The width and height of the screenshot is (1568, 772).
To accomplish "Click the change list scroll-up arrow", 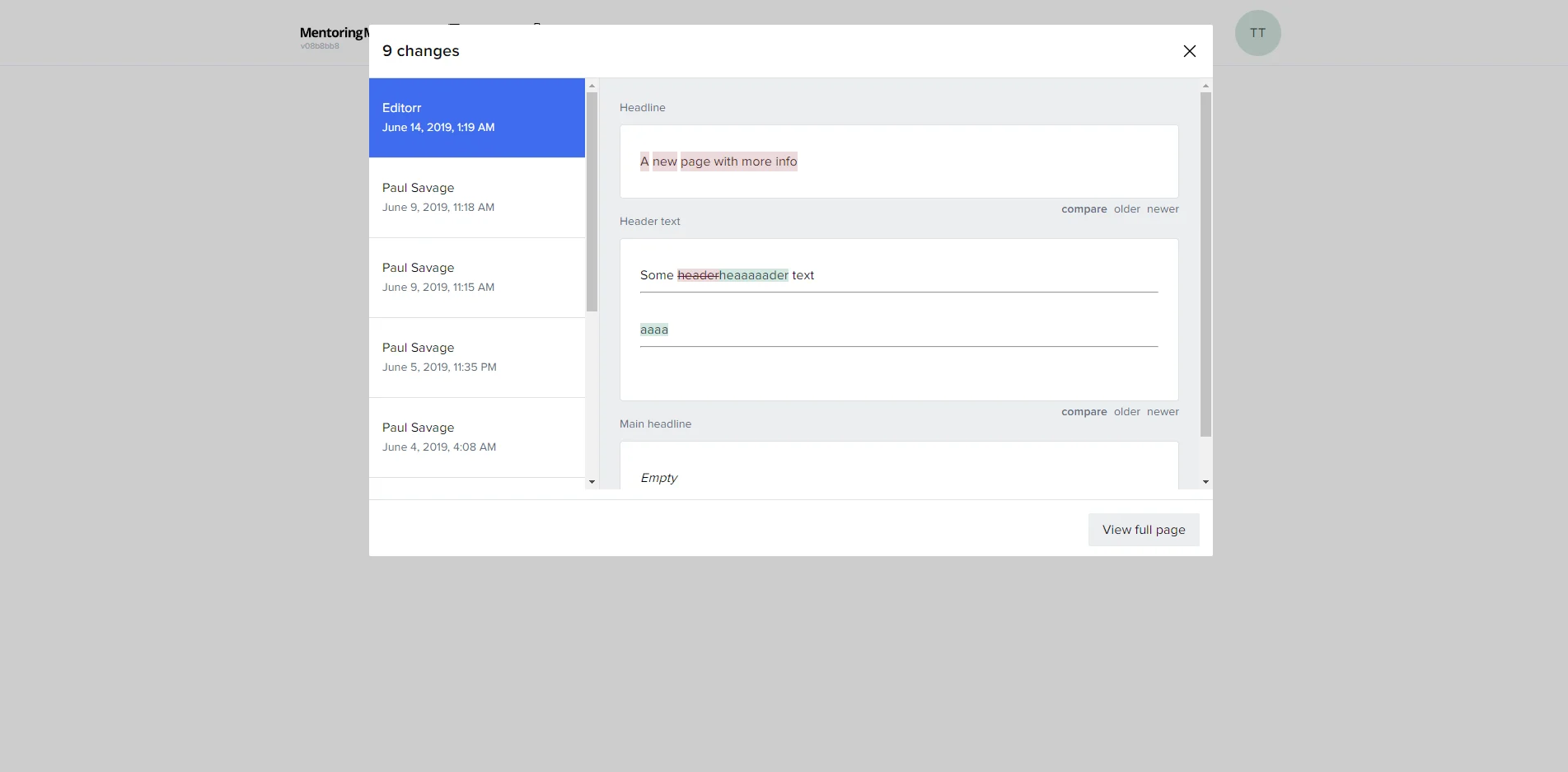I will pos(592,86).
